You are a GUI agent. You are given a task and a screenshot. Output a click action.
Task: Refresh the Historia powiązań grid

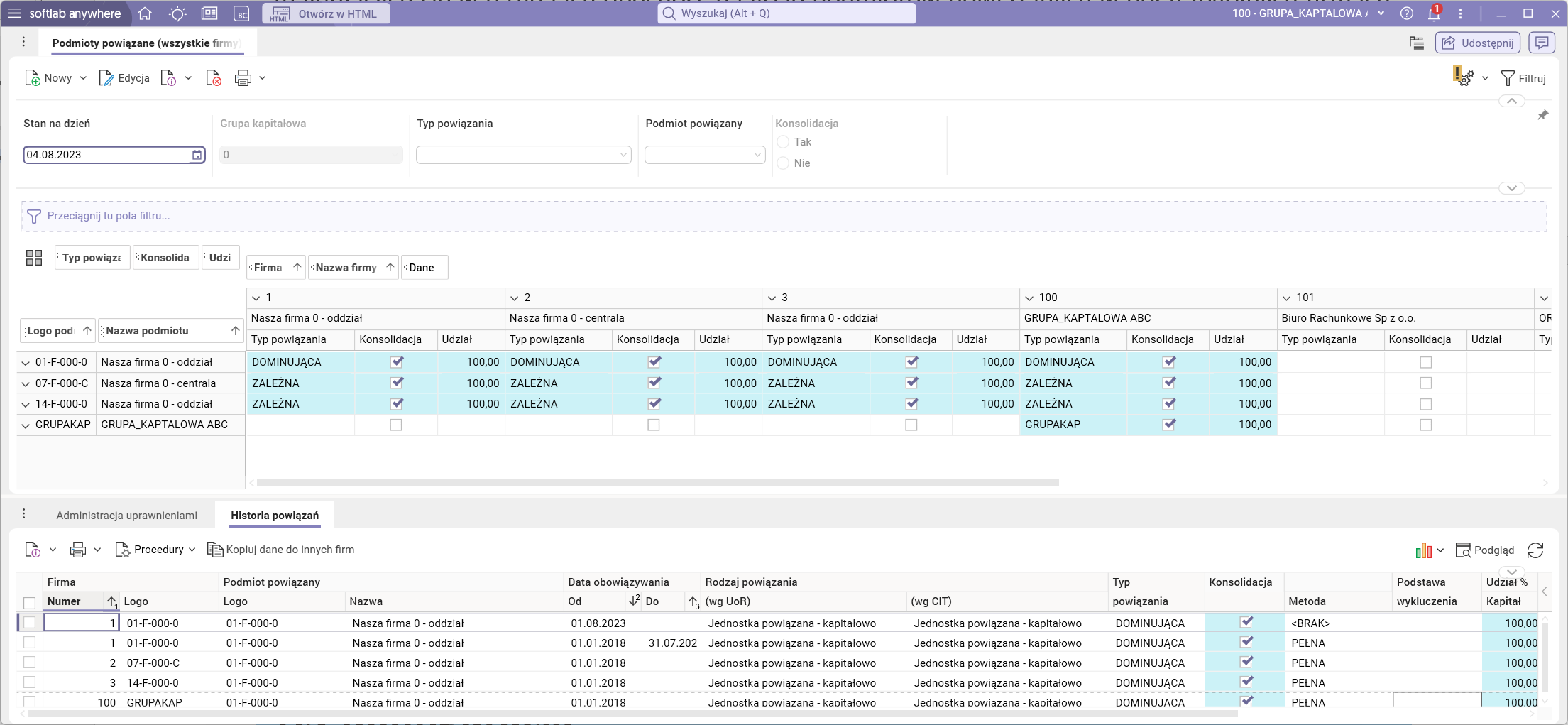(x=1535, y=550)
